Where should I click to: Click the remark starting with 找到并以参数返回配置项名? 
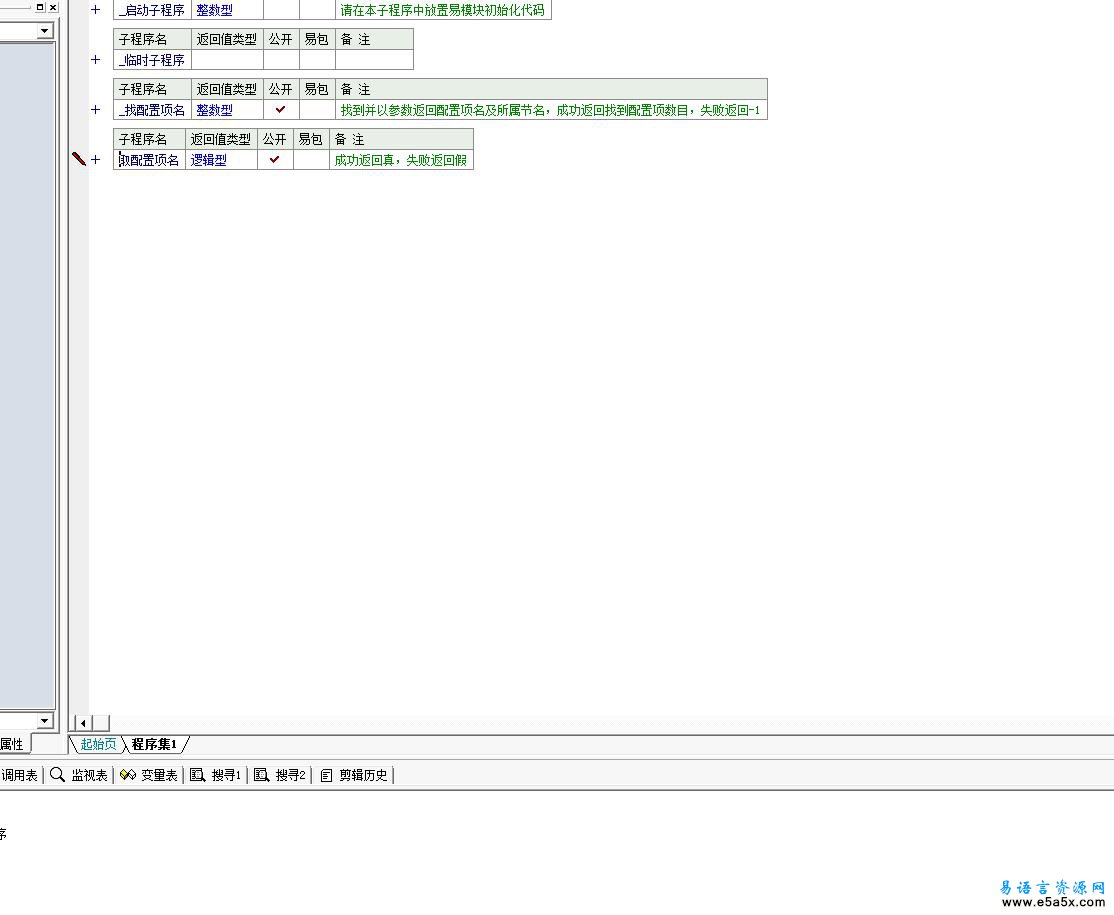click(550, 109)
